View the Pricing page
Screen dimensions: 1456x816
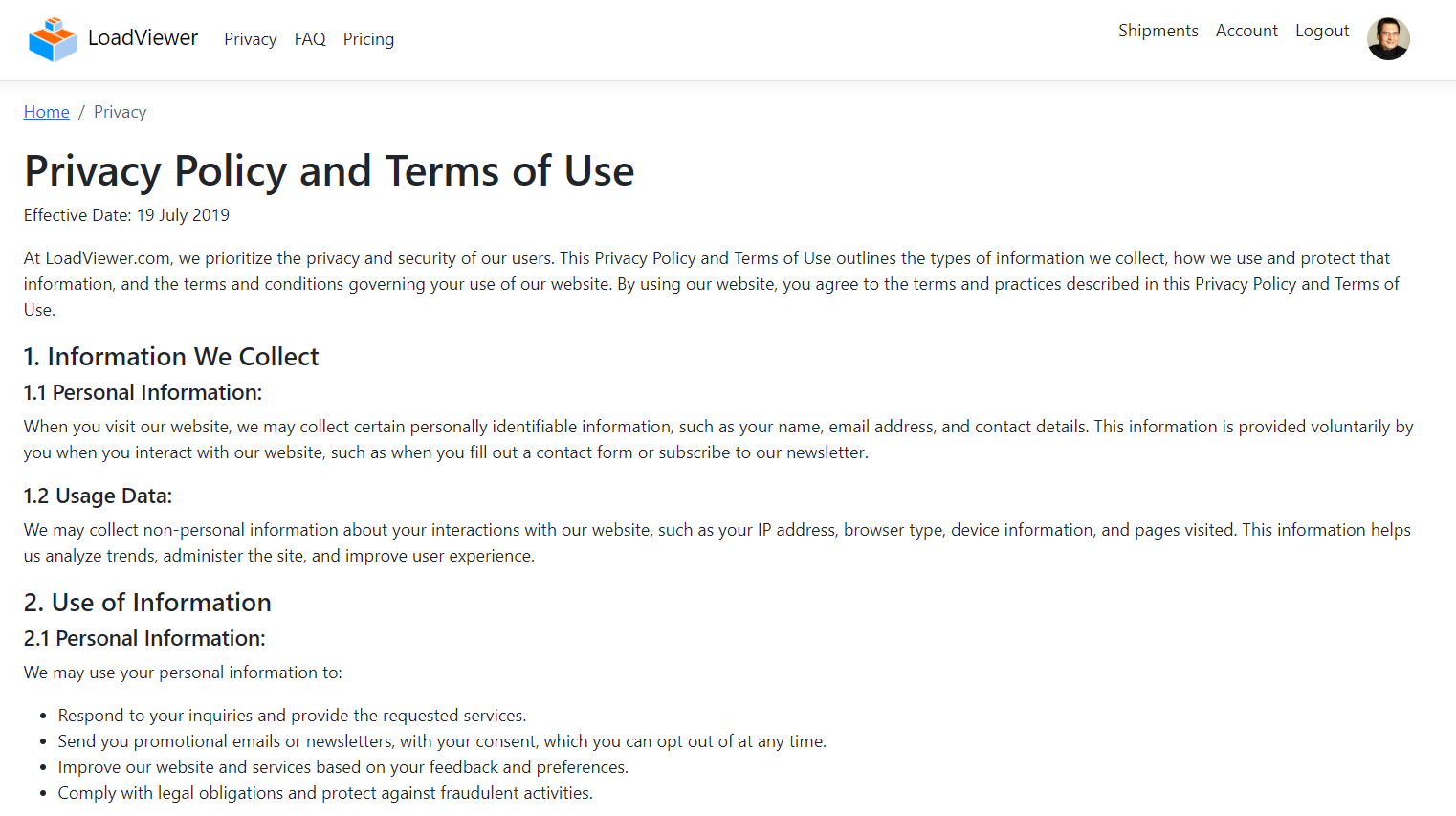pos(368,39)
